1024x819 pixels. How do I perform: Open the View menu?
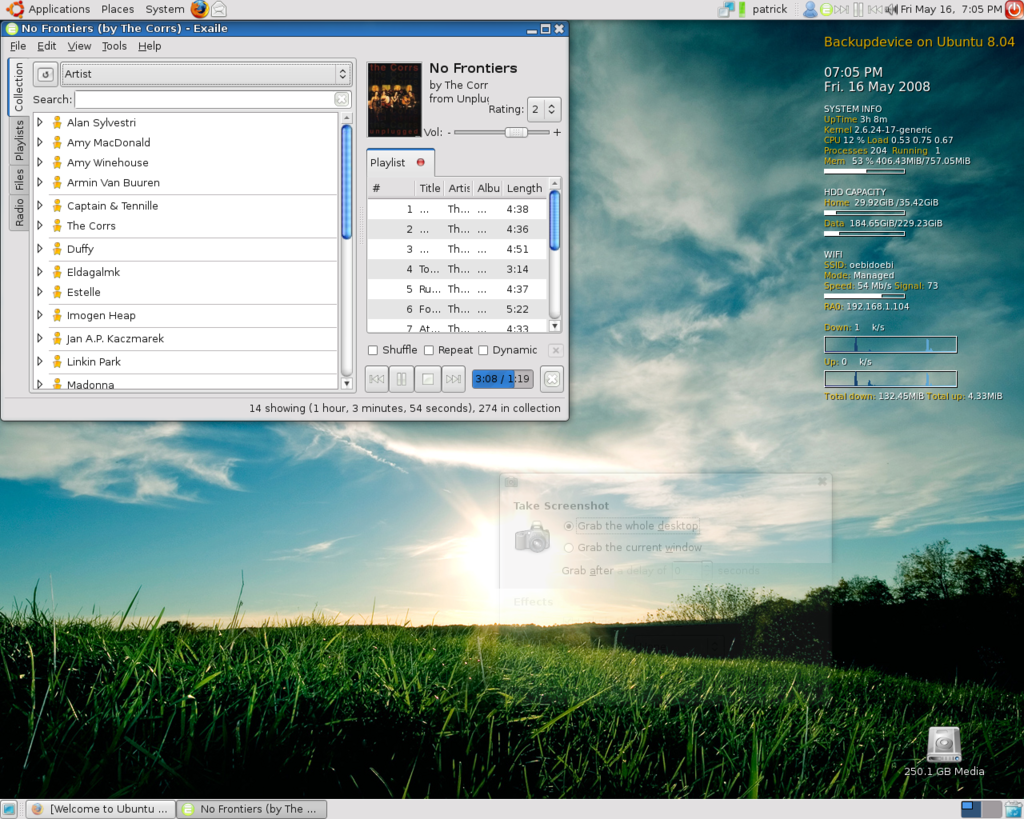(79, 46)
